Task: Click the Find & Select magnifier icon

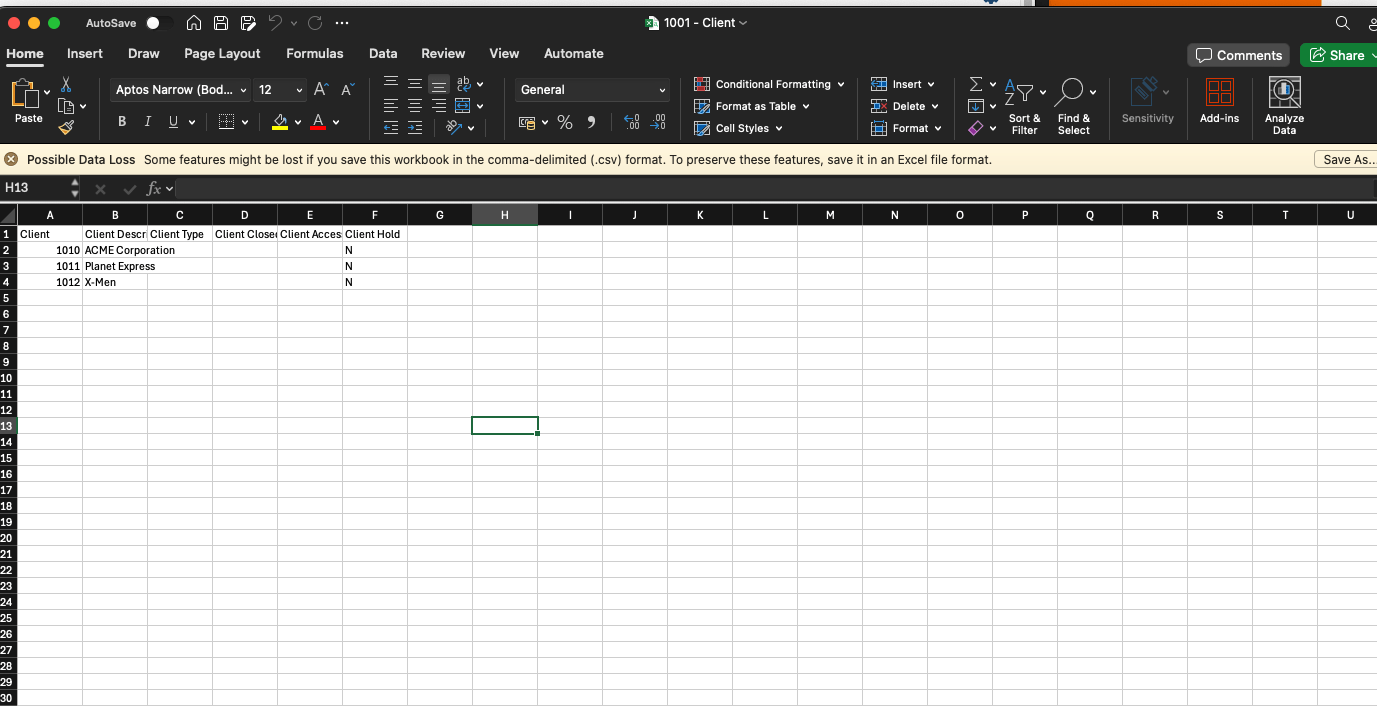Action: (1069, 93)
